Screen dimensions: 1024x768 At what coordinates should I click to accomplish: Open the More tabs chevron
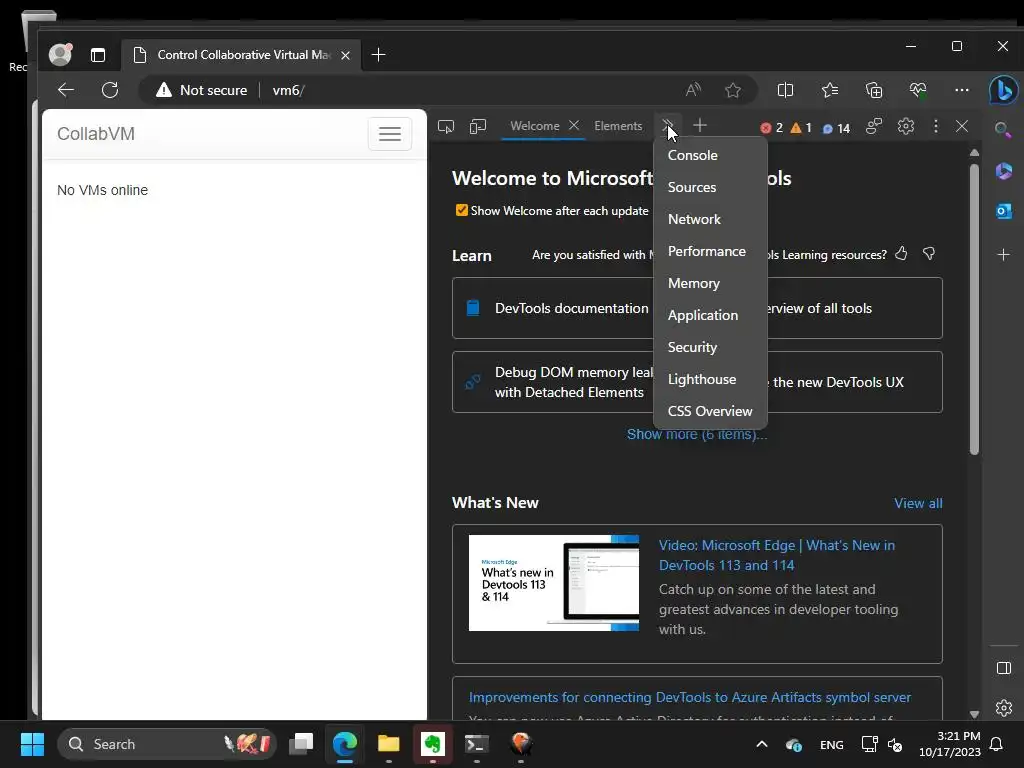[x=667, y=126]
